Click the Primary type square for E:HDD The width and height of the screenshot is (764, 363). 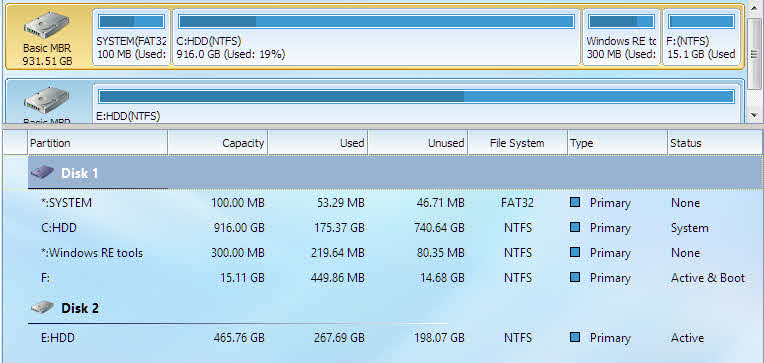click(575, 337)
